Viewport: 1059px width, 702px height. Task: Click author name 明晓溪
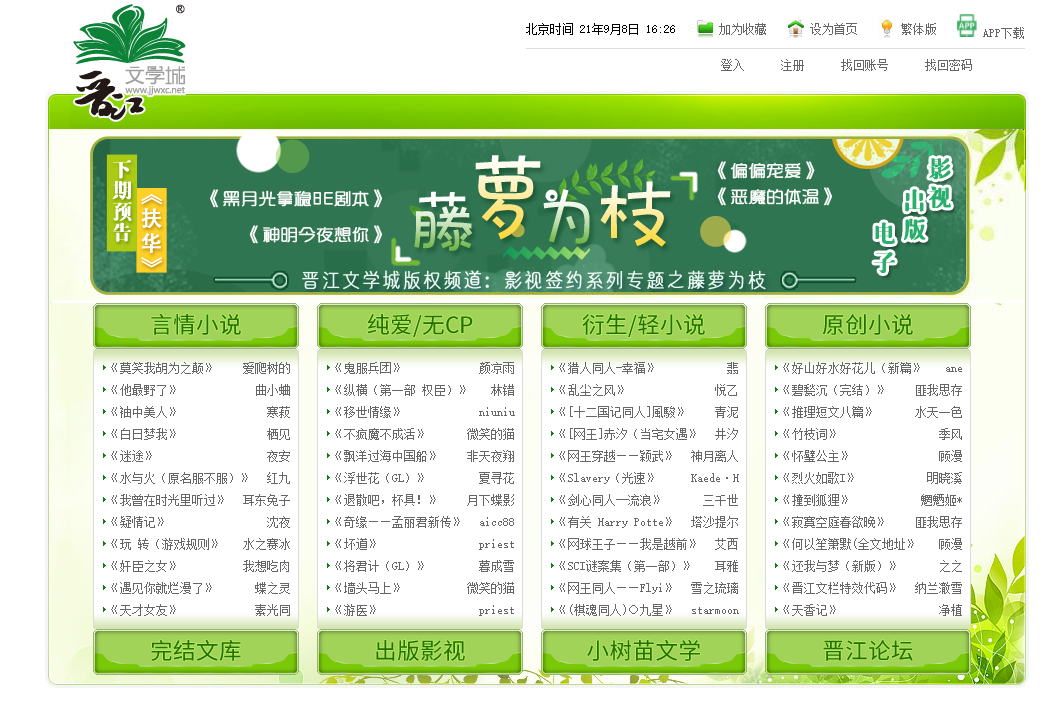(x=944, y=478)
